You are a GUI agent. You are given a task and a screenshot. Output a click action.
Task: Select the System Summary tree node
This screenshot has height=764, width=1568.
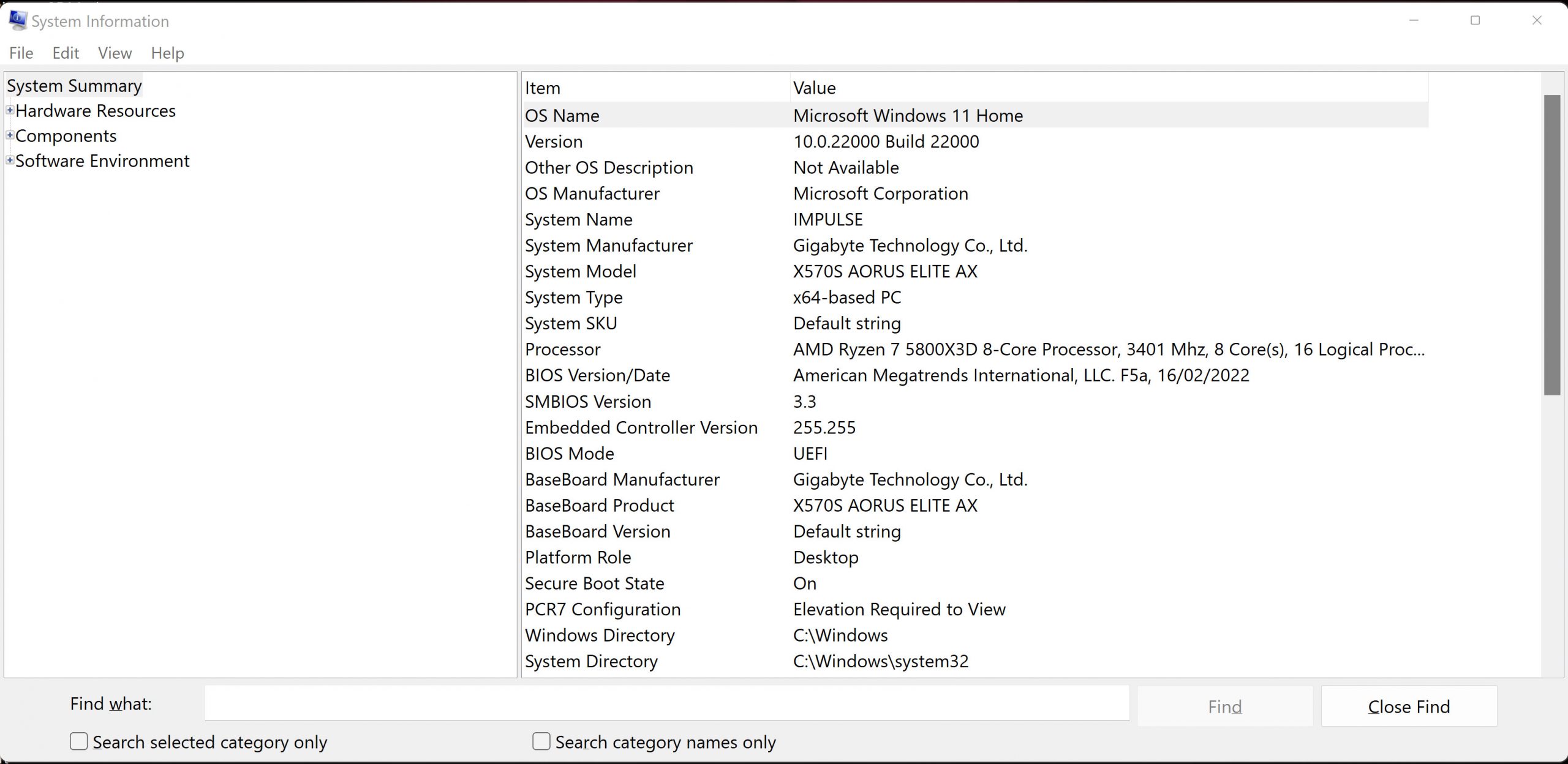point(74,86)
